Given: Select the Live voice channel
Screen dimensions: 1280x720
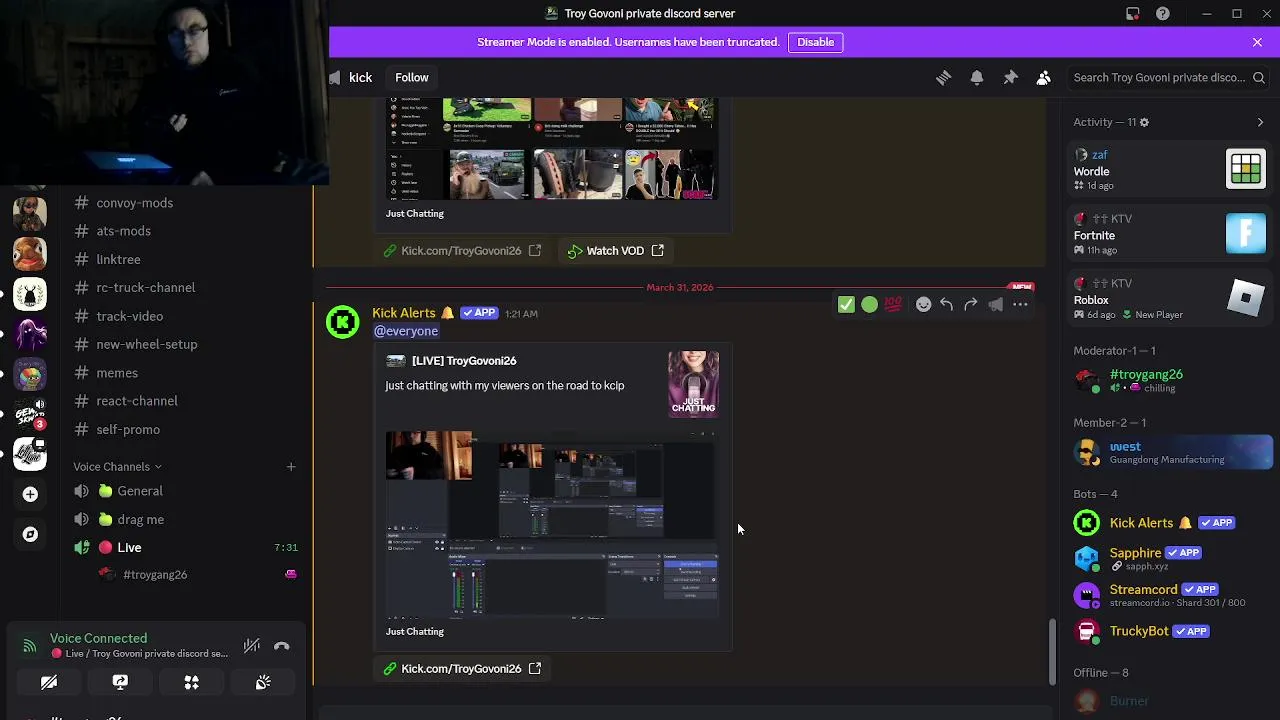Looking at the screenshot, I should [x=185, y=548].
